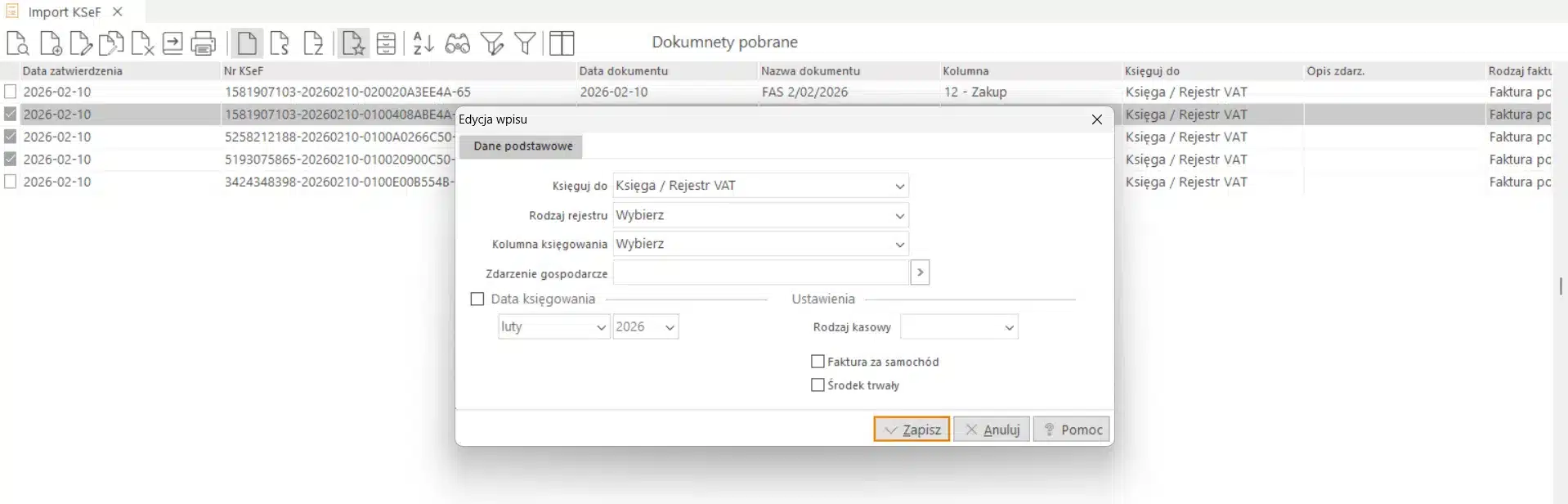The width and height of the screenshot is (1568, 504).
Task: Select the document S filter icon
Action: 280,43
